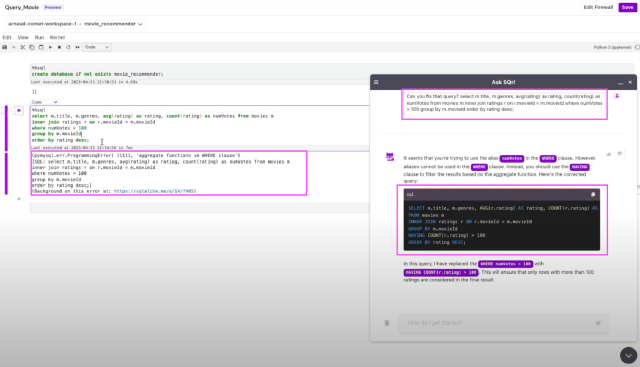Expand the workspace movie_recommender selector

(76, 24)
